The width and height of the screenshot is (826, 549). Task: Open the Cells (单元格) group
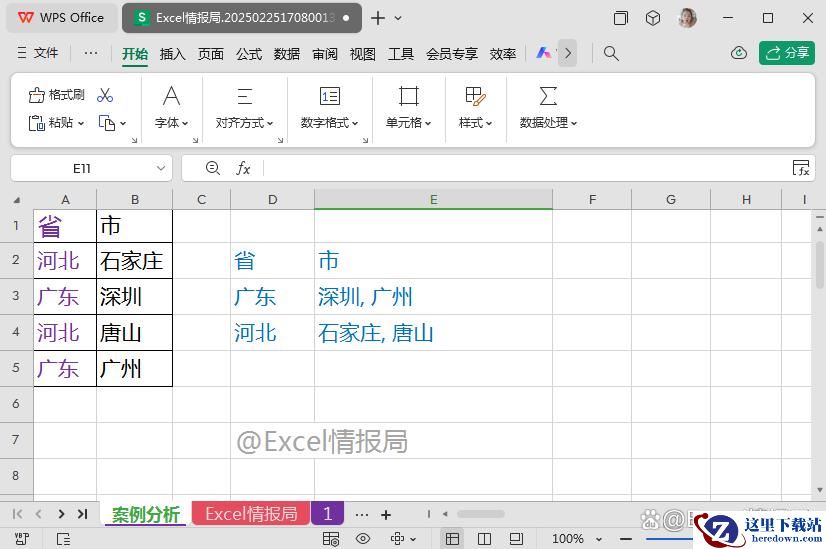409,108
